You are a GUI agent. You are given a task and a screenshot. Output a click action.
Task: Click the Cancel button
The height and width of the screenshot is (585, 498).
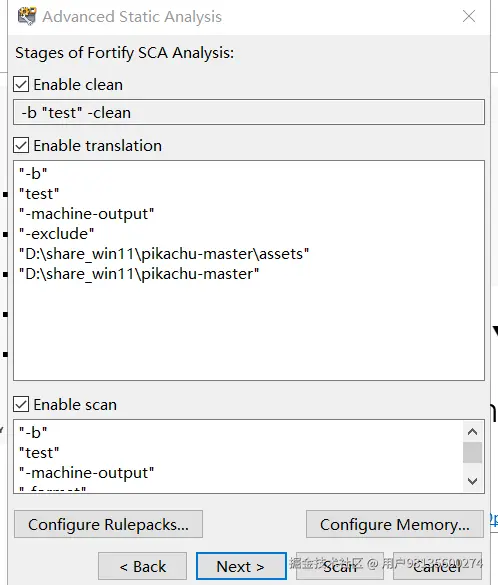click(437, 566)
